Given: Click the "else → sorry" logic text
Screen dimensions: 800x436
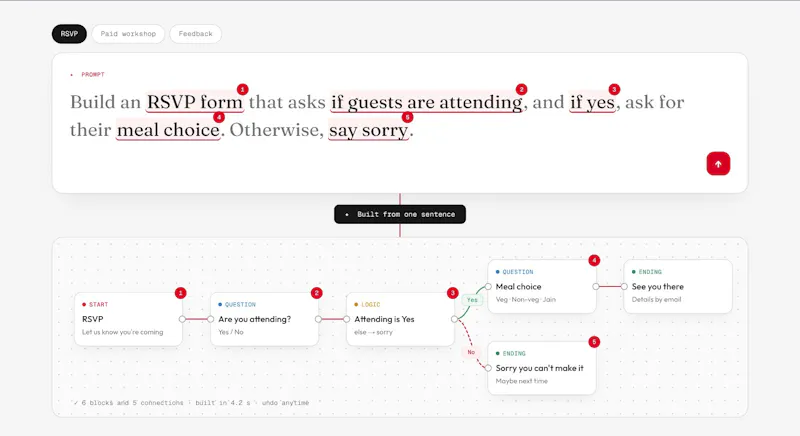Looking at the screenshot, I should click(373, 332).
